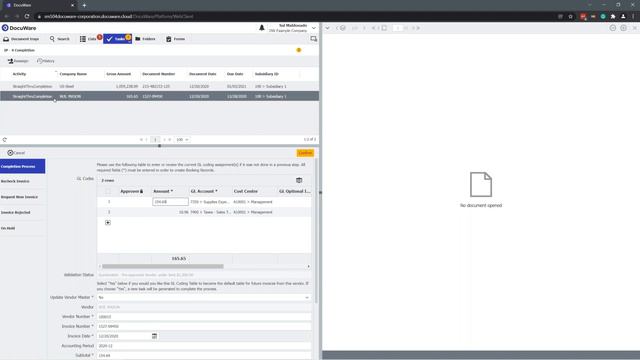Image resolution: width=640 pixels, height=360 pixels.
Task: Sort tasks by Activity column
Action: (19, 74)
